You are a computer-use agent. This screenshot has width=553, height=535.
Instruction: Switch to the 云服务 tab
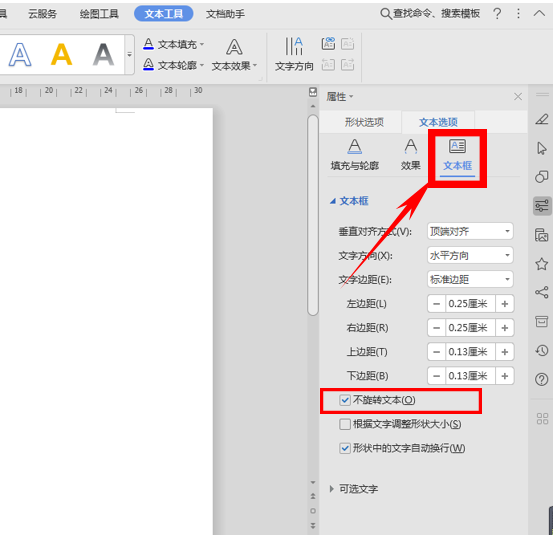(42, 14)
